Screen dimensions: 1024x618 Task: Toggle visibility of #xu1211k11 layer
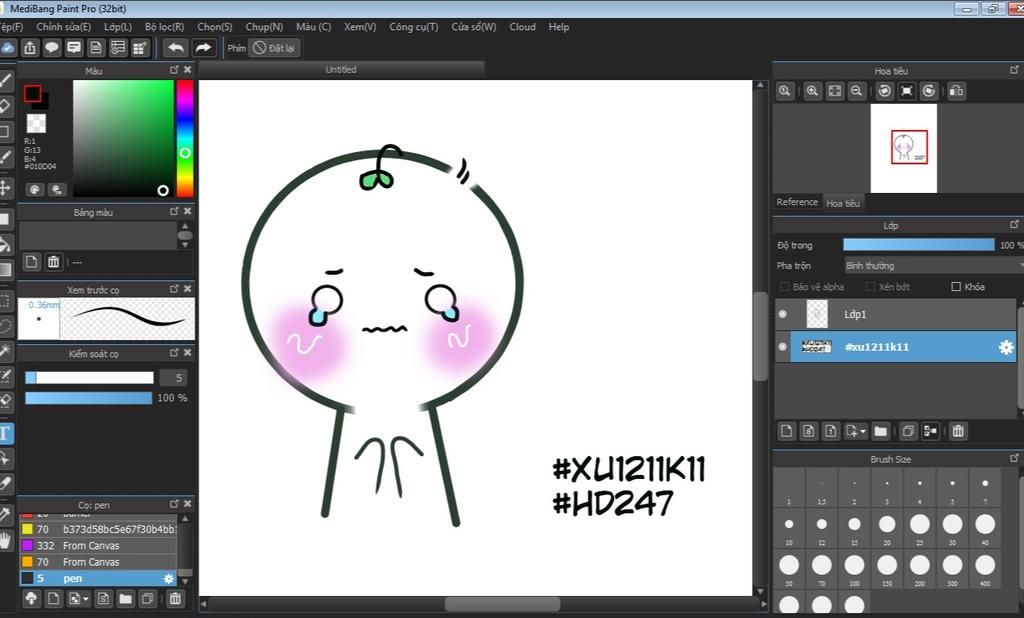click(782, 347)
